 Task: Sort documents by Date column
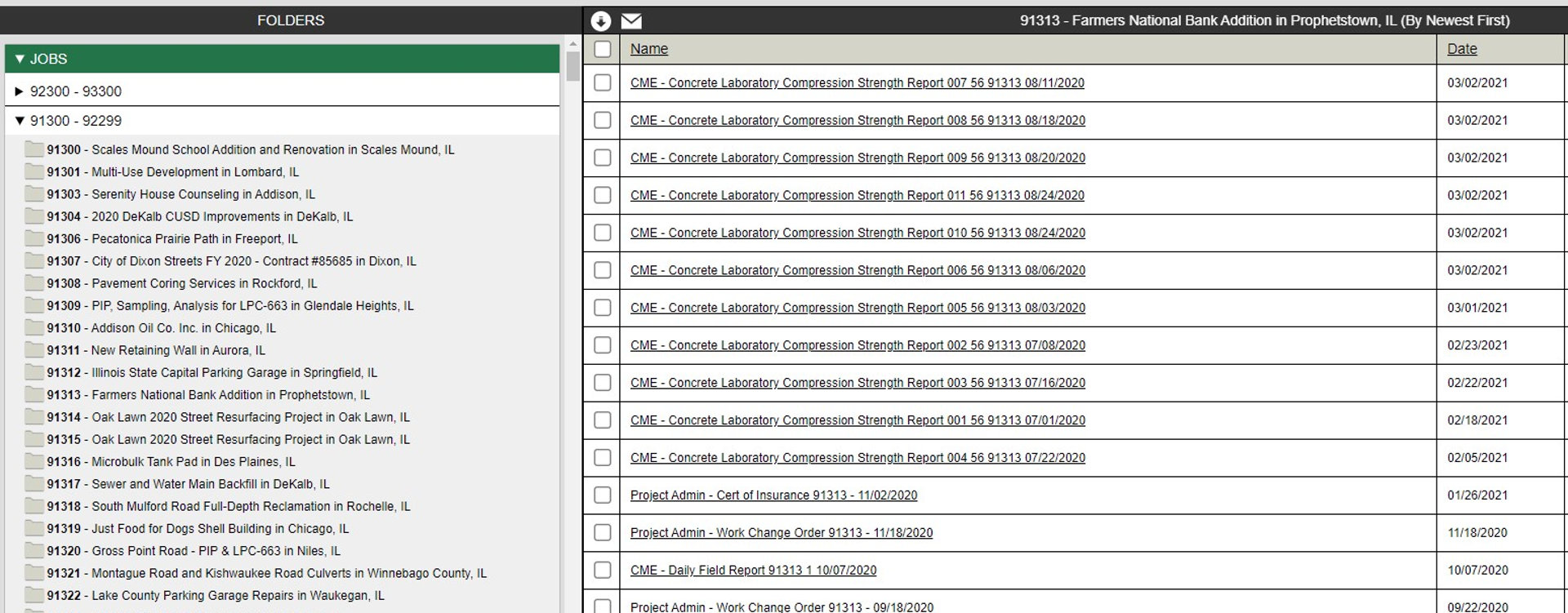(1462, 49)
